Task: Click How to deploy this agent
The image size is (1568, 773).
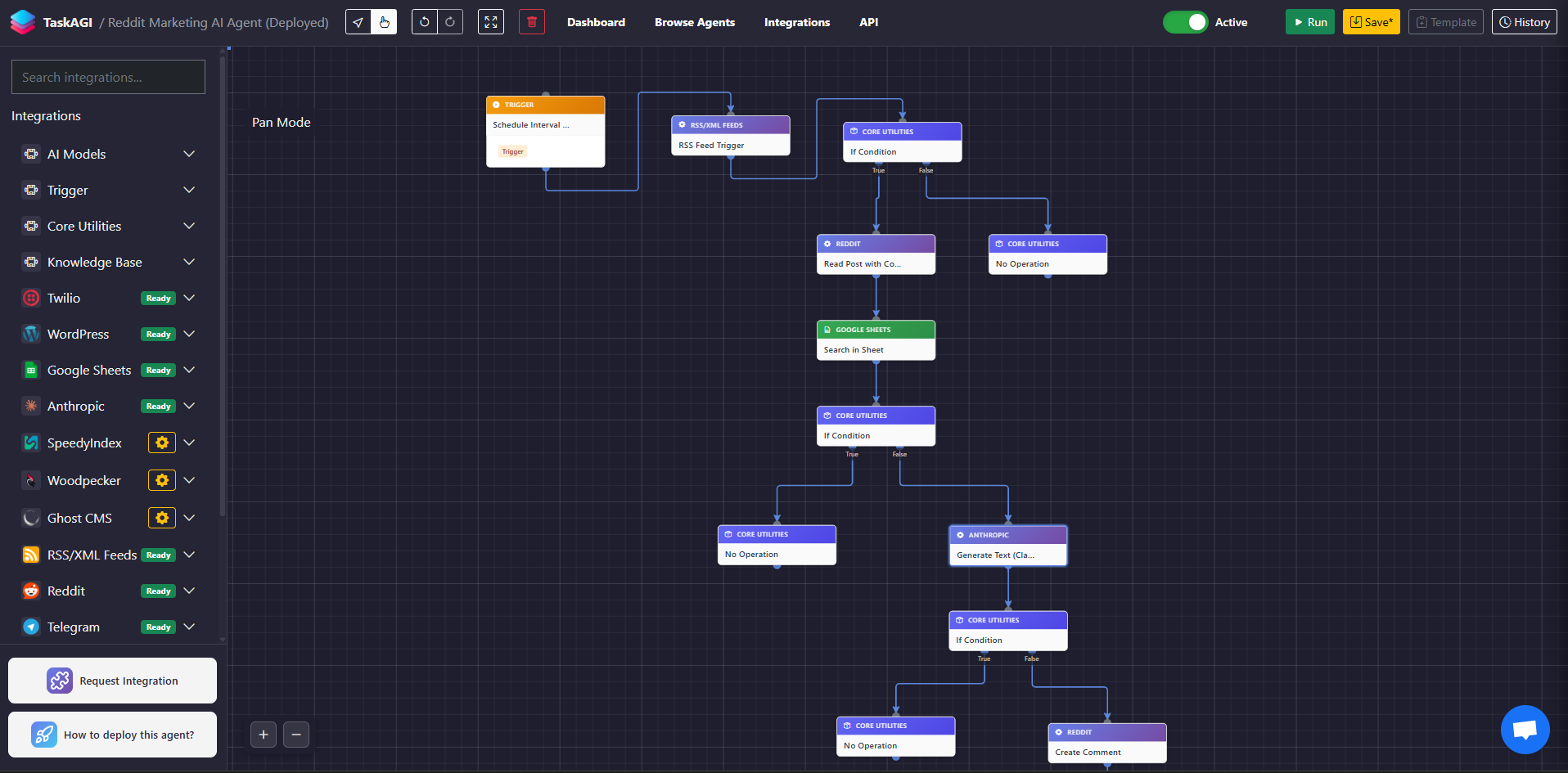Action: click(x=113, y=735)
